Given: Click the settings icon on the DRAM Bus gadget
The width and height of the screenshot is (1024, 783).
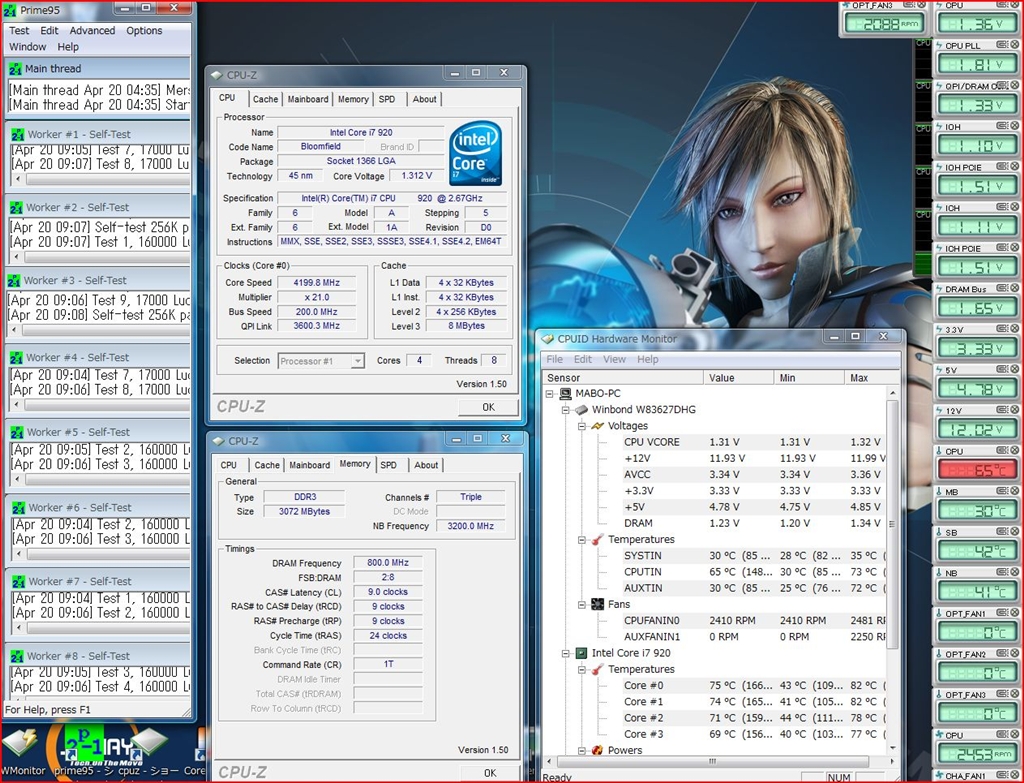Looking at the screenshot, I should pos(1001,289).
